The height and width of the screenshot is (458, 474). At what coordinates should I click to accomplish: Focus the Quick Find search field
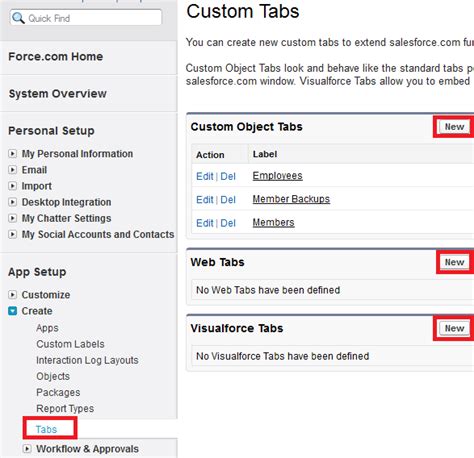coord(86,18)
